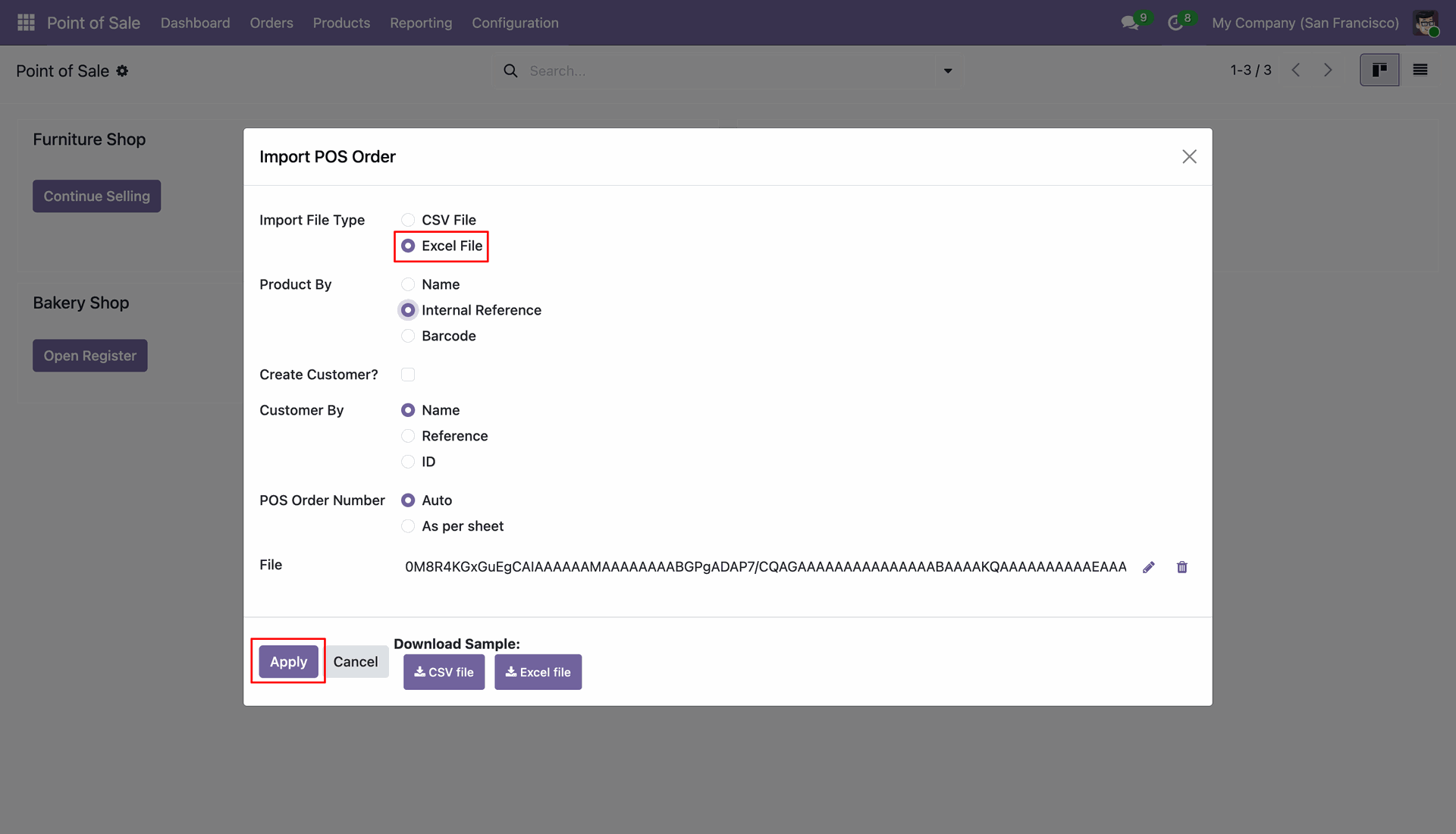Click the uploaded file name text
The height and width of the screenshot is (834, 1456).
pos(766,567)
